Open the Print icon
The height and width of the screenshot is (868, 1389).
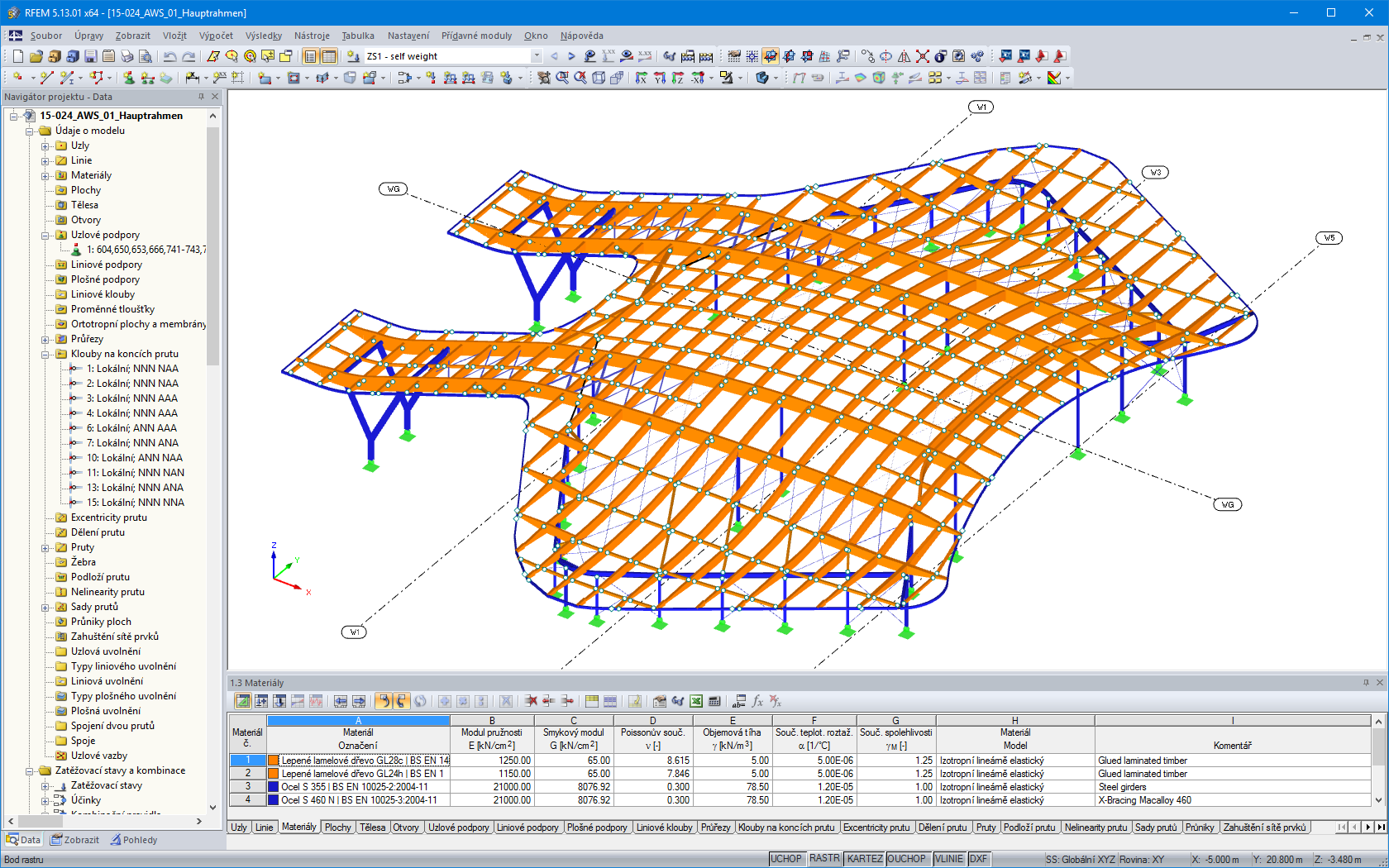[126, 55]
